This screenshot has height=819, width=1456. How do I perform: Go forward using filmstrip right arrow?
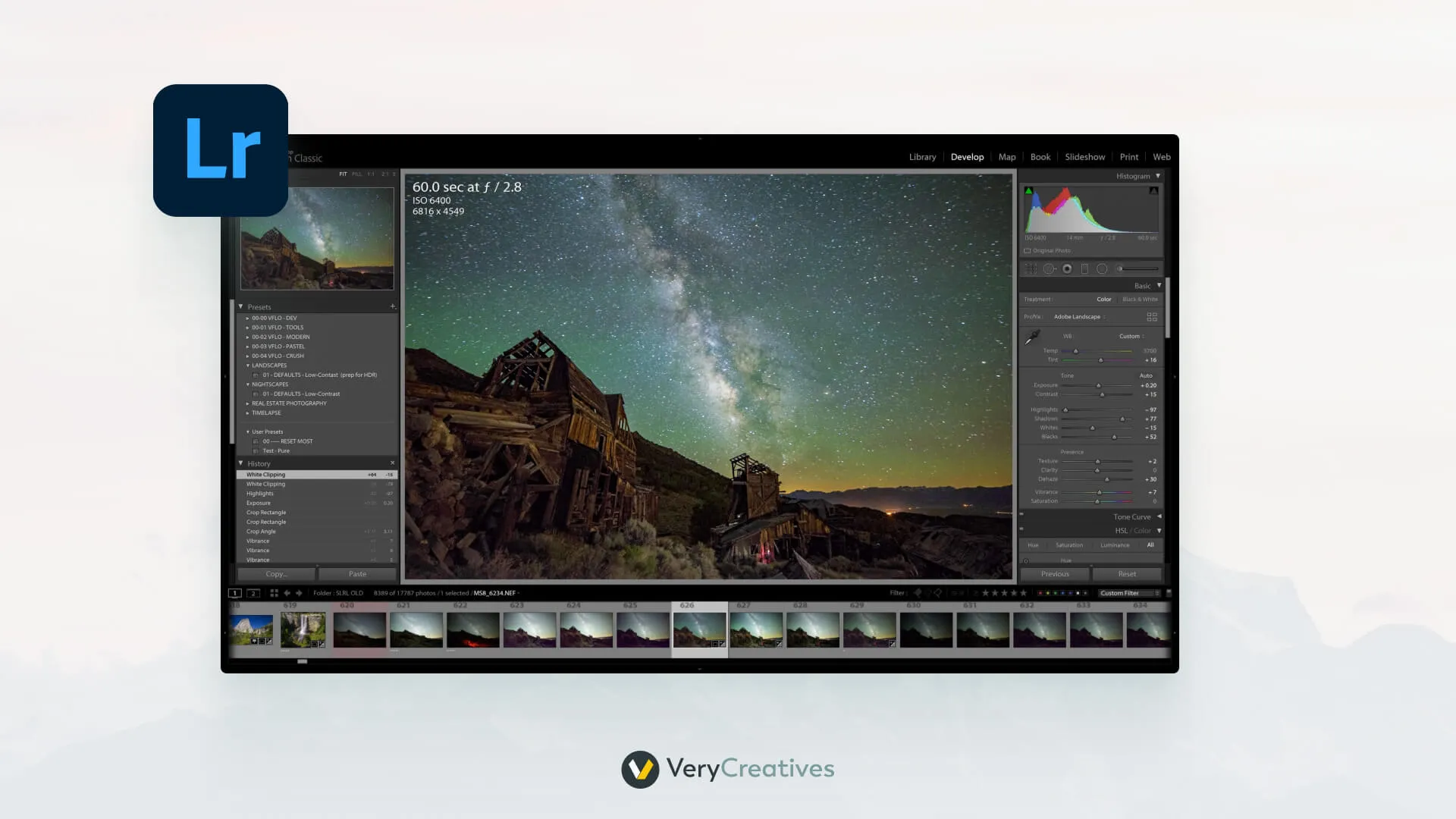click(299, 593)
